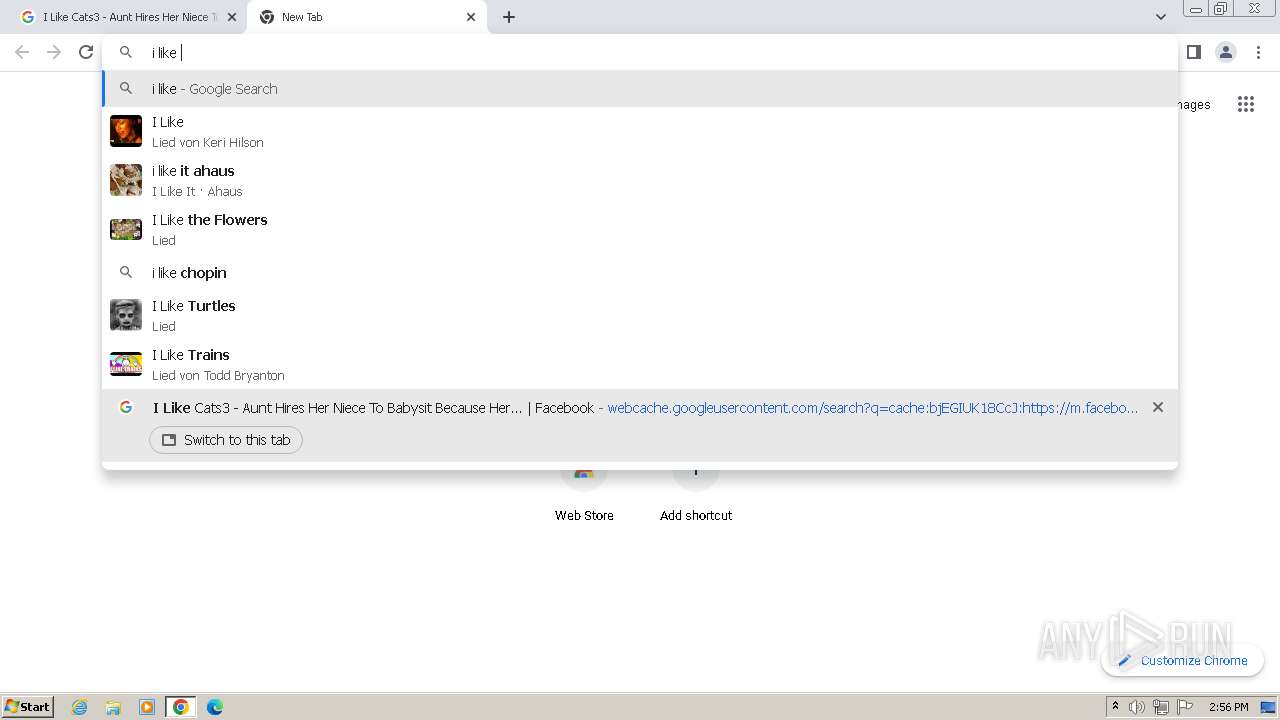Reload the page with the refresh icon
Image resolution: width=1280 pixels, height=720 pixels.
point(86,52)
